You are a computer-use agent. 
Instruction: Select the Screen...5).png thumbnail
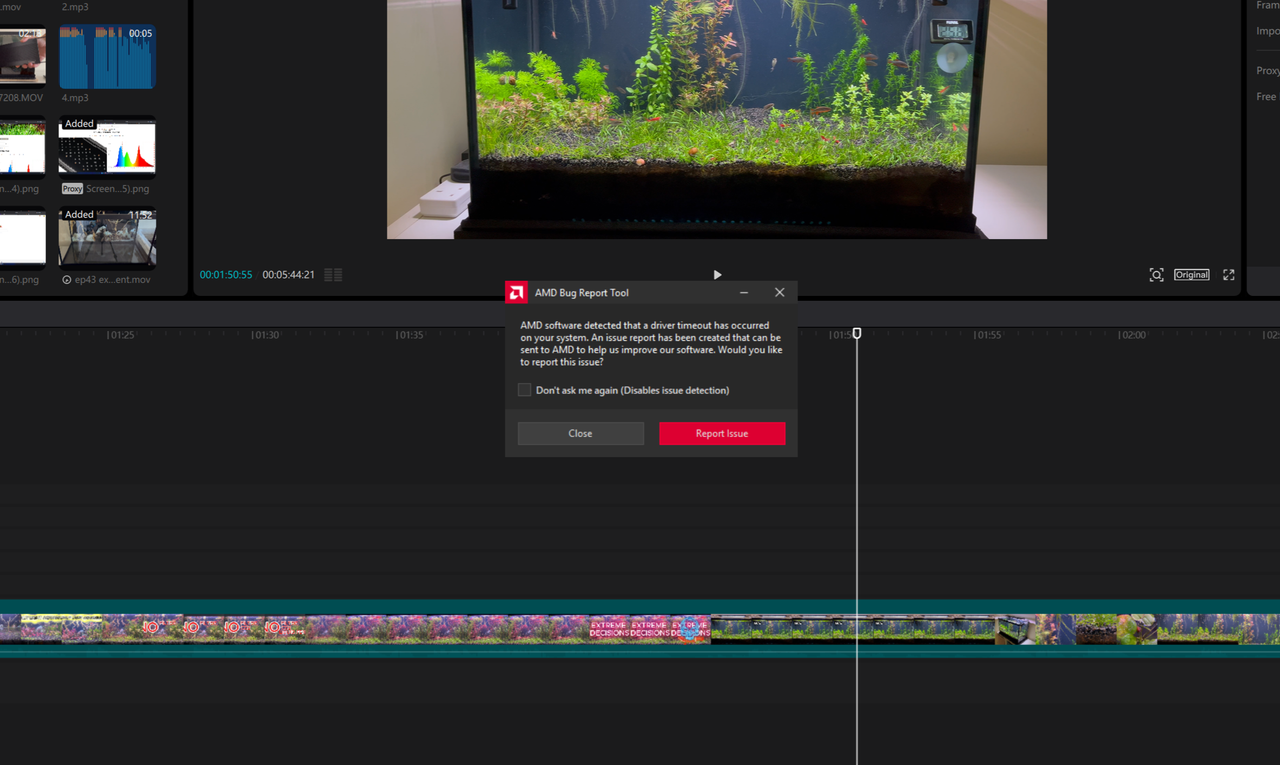point(107,147)
